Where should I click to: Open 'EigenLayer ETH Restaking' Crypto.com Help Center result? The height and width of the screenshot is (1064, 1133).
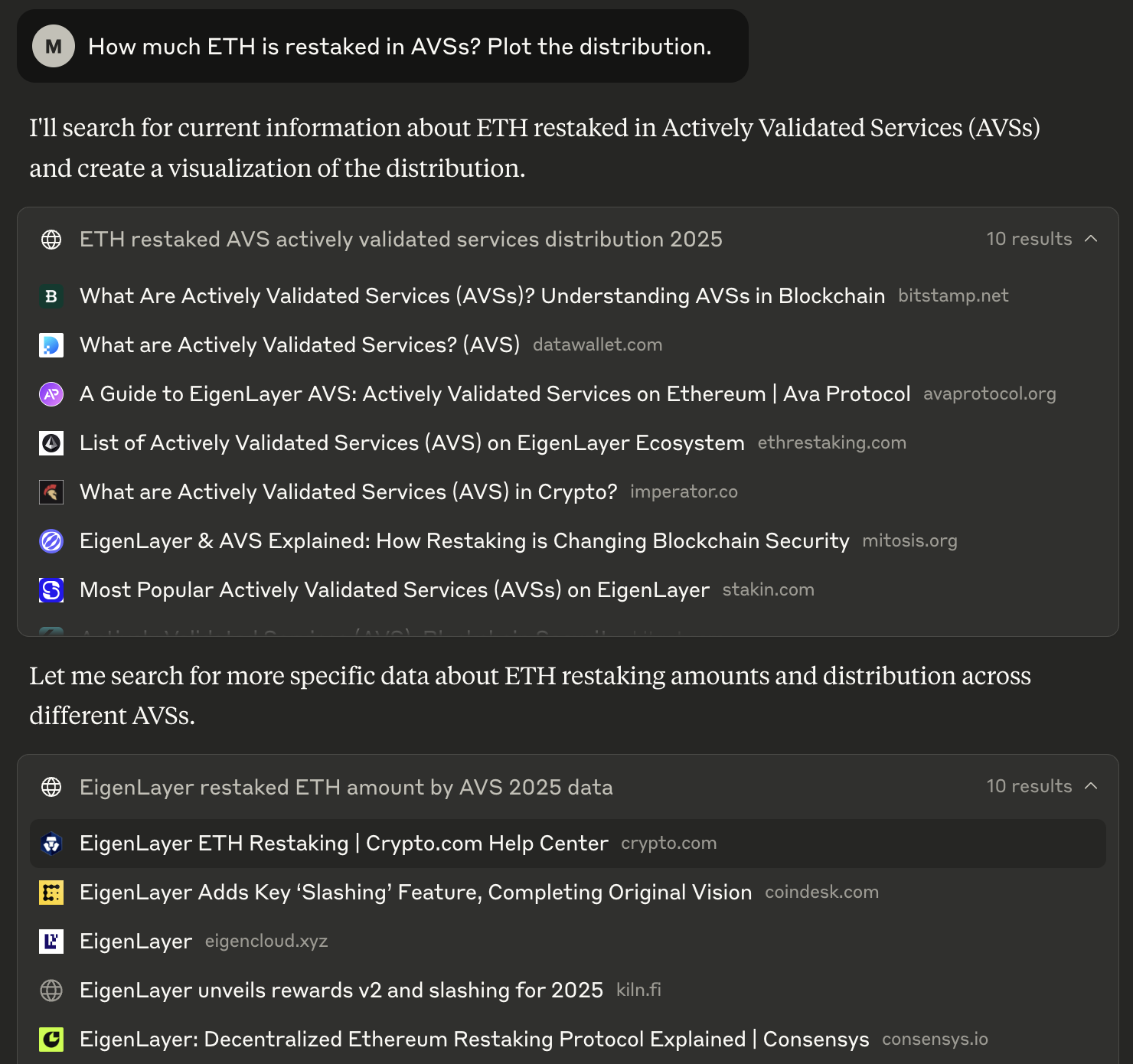(344, 844)
